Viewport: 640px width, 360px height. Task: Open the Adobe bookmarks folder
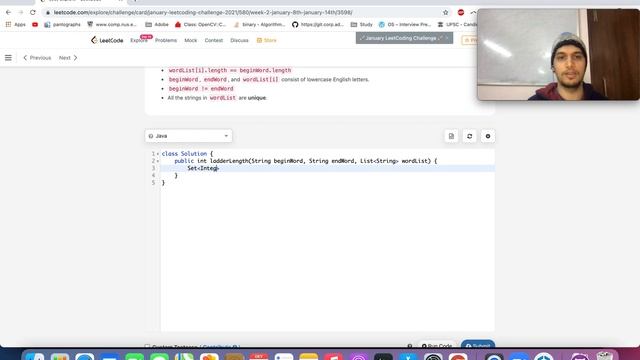click(157, 24)
